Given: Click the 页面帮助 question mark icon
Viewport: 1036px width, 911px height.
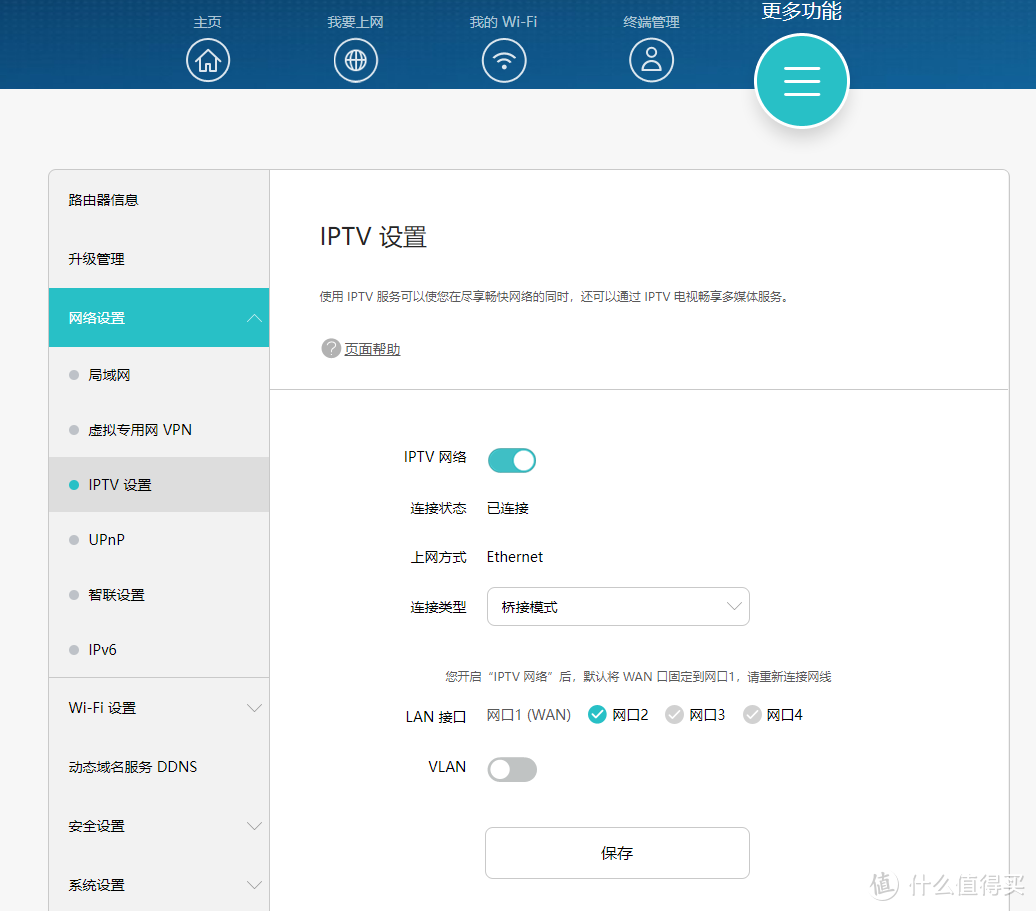Looking at the screenshot, I should pyautogui.click(x=330, y=348).
